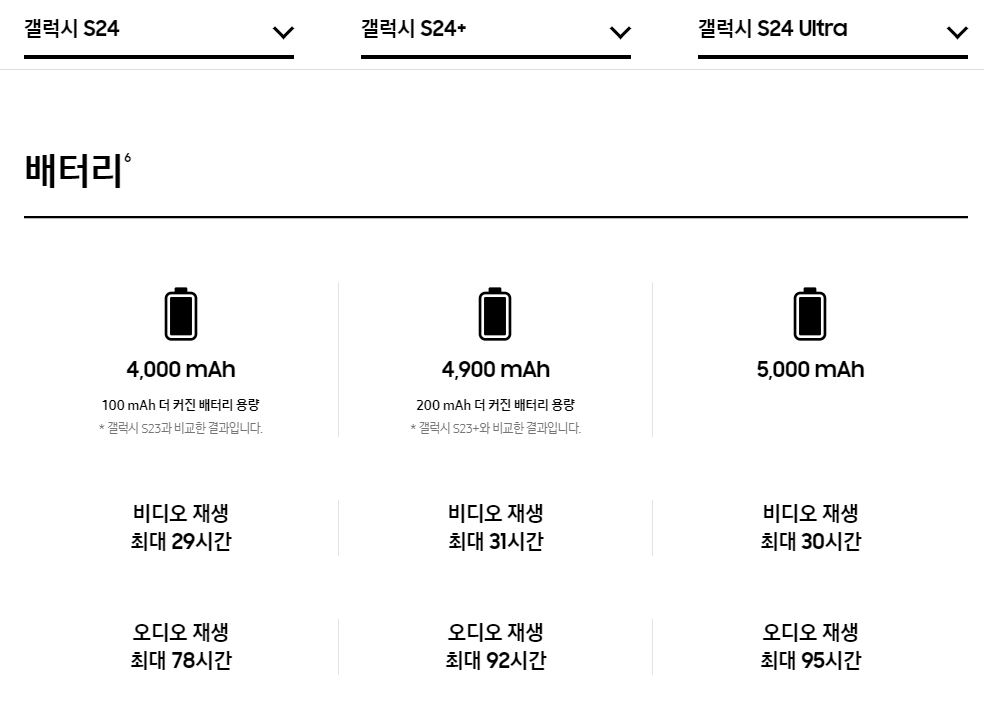Switch to the Galaxy S24 Ultra column
The width and height of the screenshot is (984, 710).
[x=774, y=29]
